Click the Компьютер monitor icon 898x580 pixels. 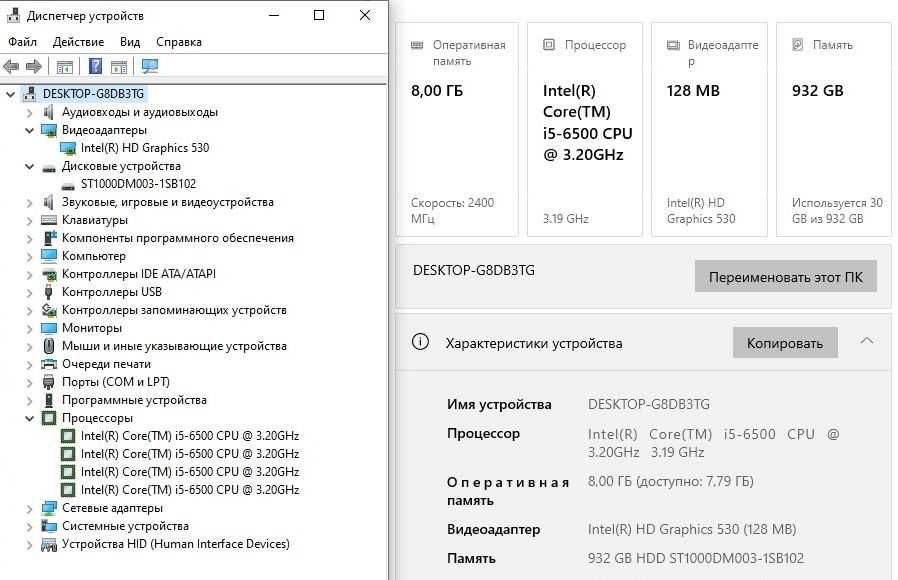[x=49, y=255]
